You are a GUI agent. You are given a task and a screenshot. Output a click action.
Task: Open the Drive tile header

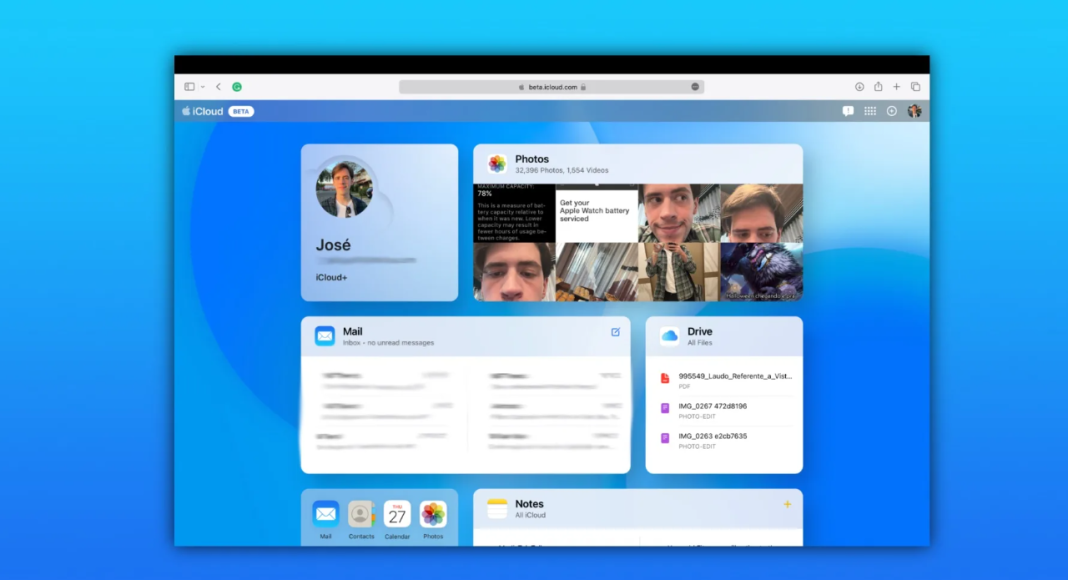click(724, 336)
